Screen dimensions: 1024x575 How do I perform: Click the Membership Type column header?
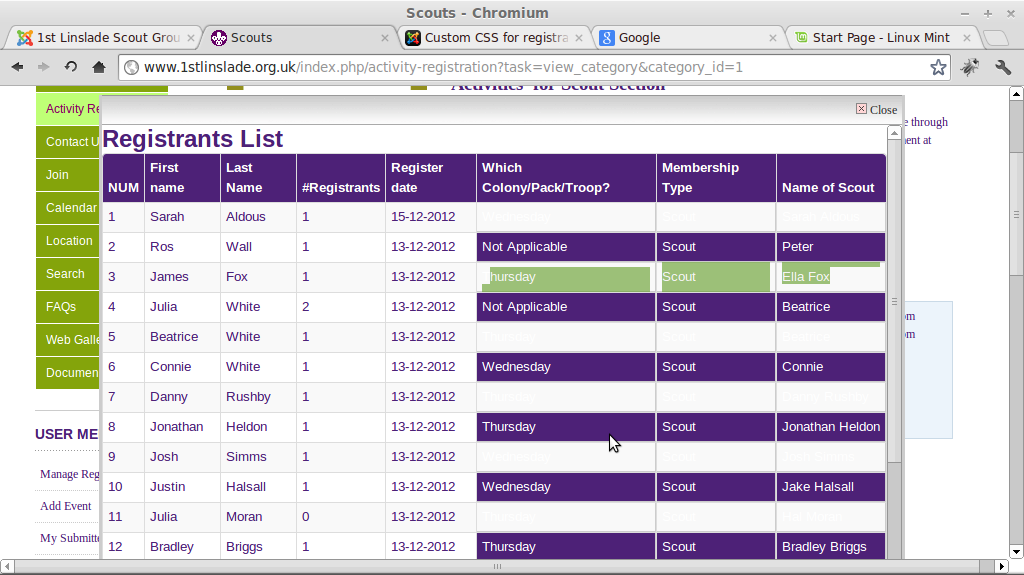716,178
